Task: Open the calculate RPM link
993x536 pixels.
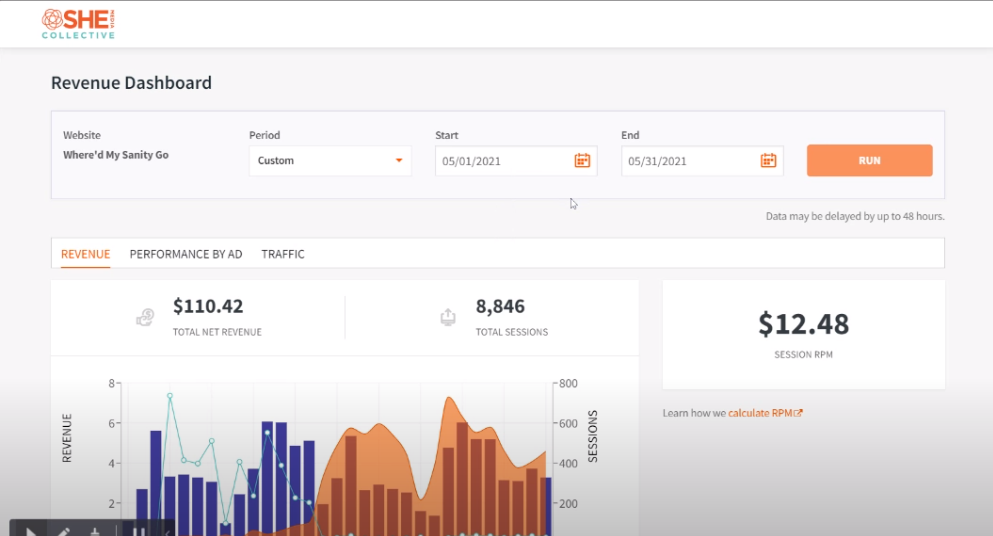Action: tap(765, 413)
